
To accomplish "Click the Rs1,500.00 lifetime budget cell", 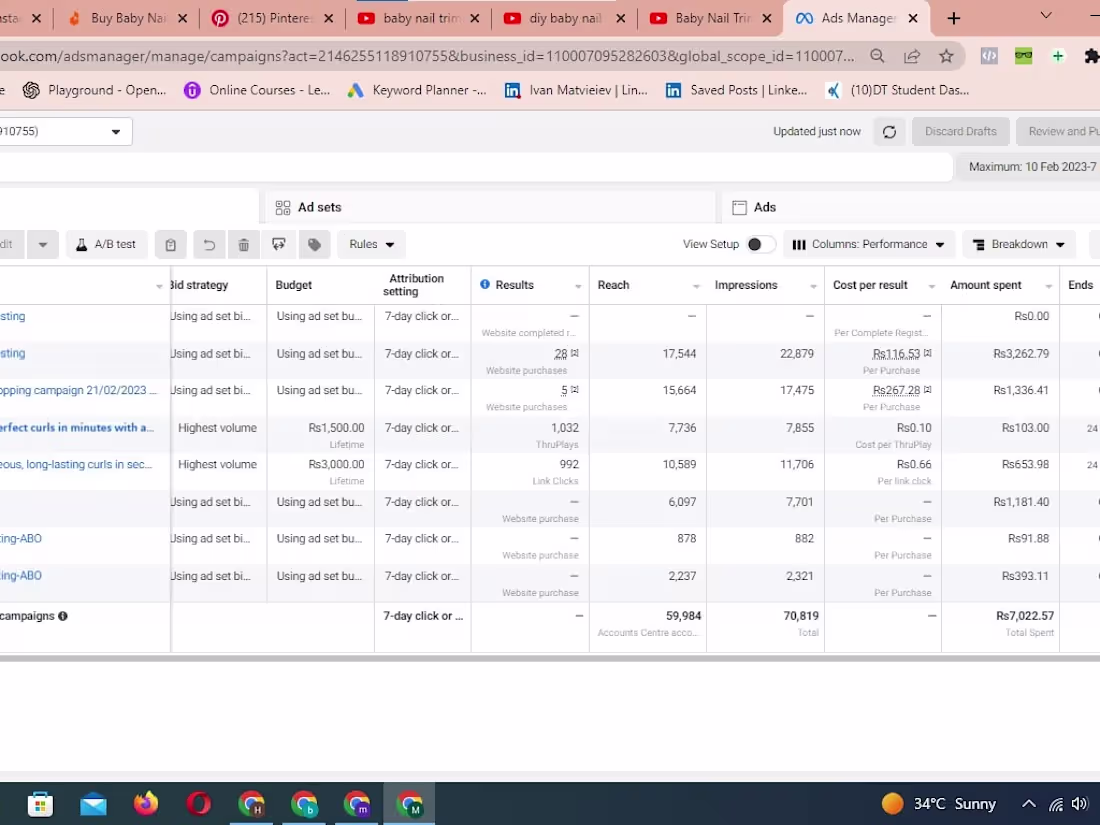I will pos(321,434).
